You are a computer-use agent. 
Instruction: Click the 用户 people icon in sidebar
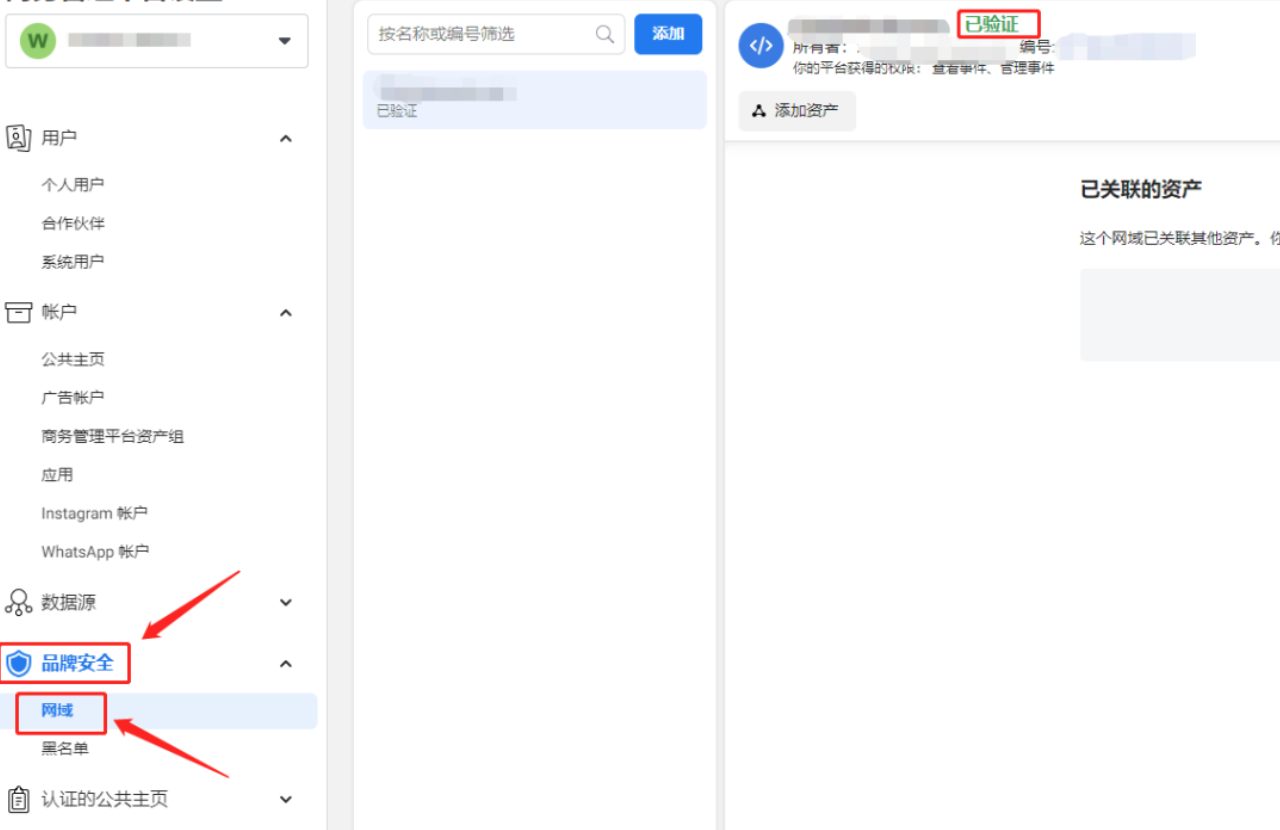coord(20,138)
